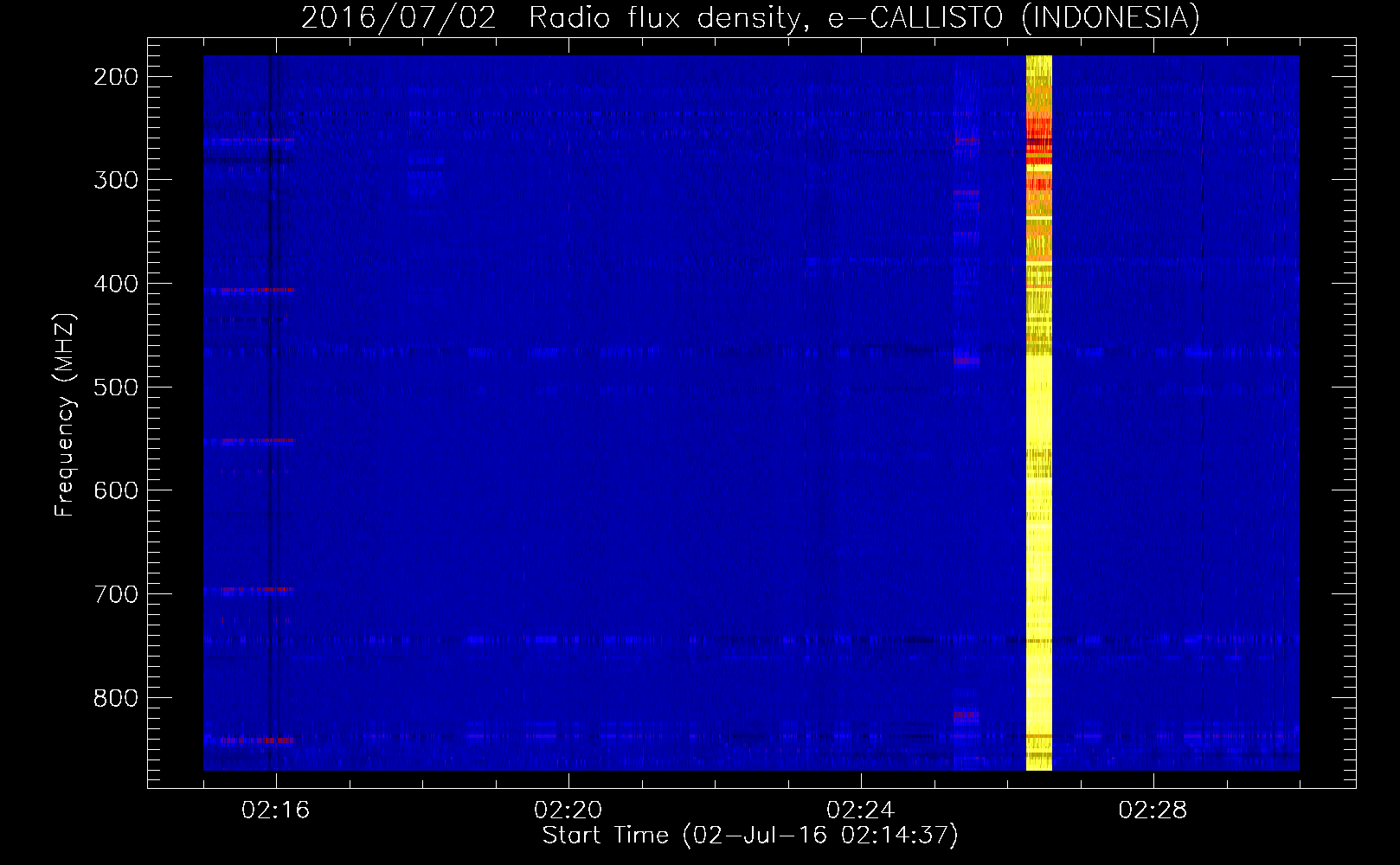Click the 02:28 time tick label
Screen dimensions: 1400x865
(x=1153, y=811)
